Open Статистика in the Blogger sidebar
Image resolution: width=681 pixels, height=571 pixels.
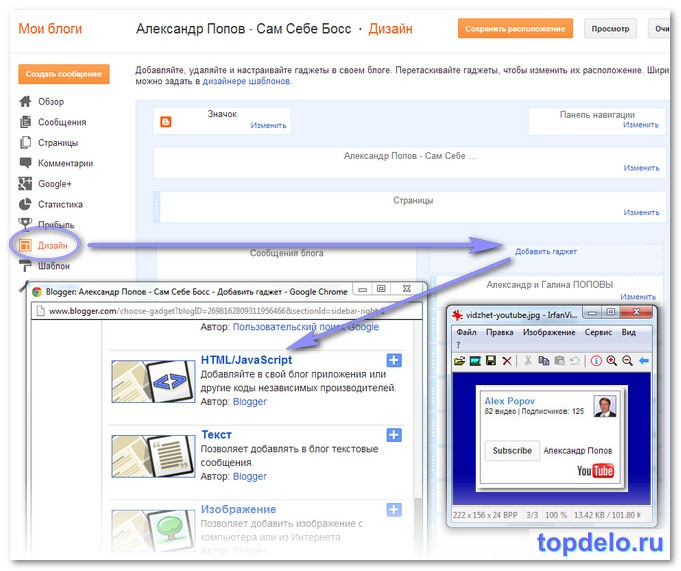51,204
